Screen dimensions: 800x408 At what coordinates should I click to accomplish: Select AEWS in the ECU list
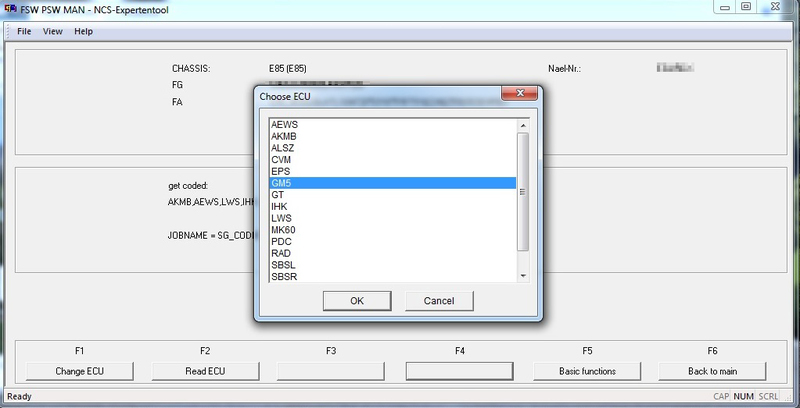[285, 125]
